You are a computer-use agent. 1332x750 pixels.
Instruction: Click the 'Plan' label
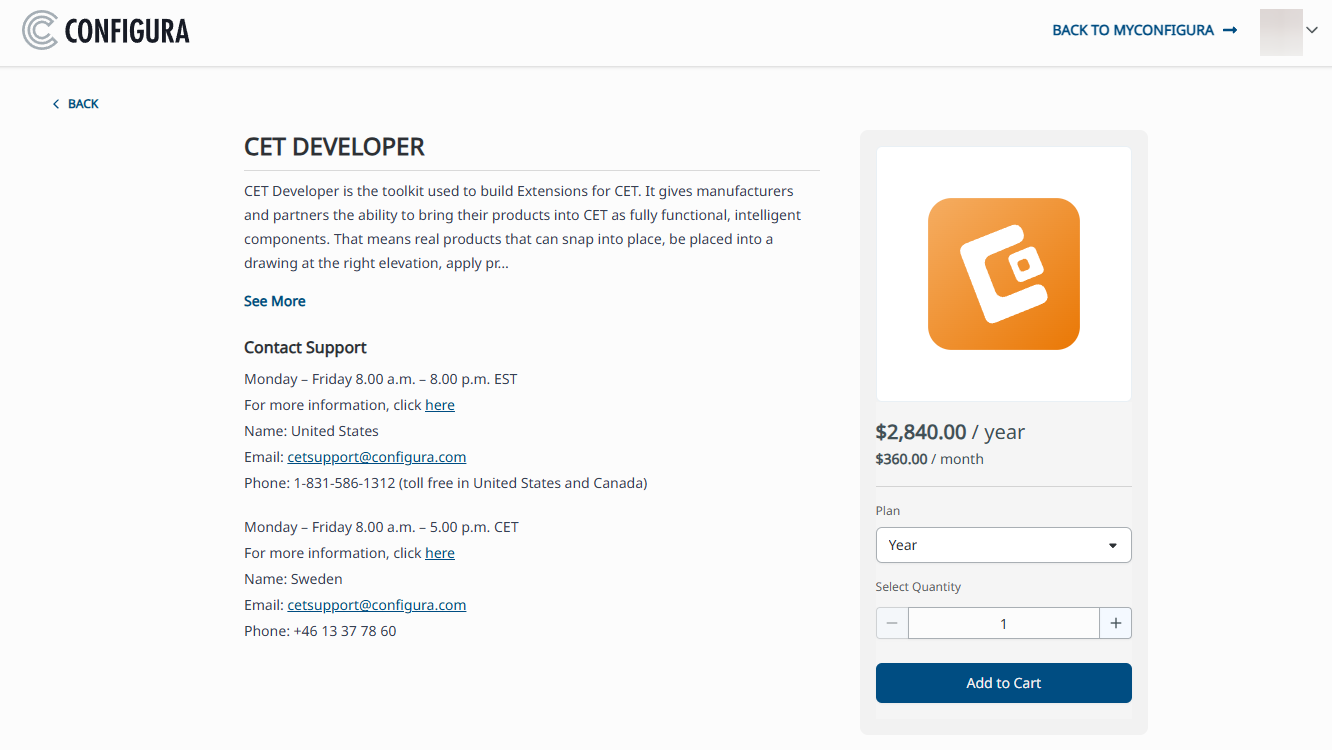[x=888, y=511]
